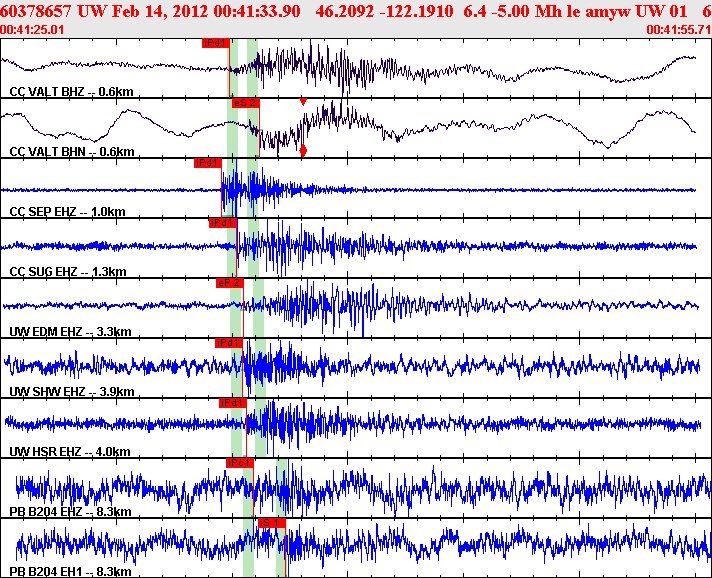Click the red triangle amplitude marker on VALT BHN
The height and width of the screenshot is (578, 712).
(x=303, y=102)
